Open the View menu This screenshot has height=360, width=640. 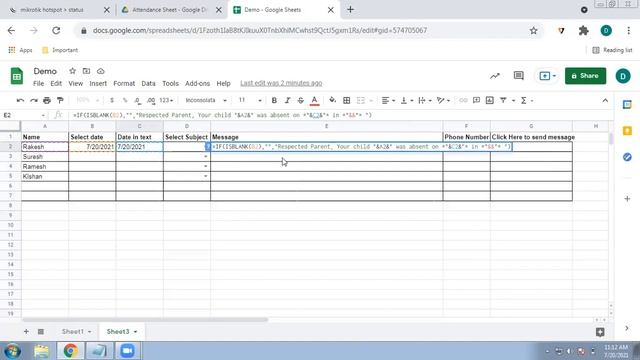(x=76, y=83)
